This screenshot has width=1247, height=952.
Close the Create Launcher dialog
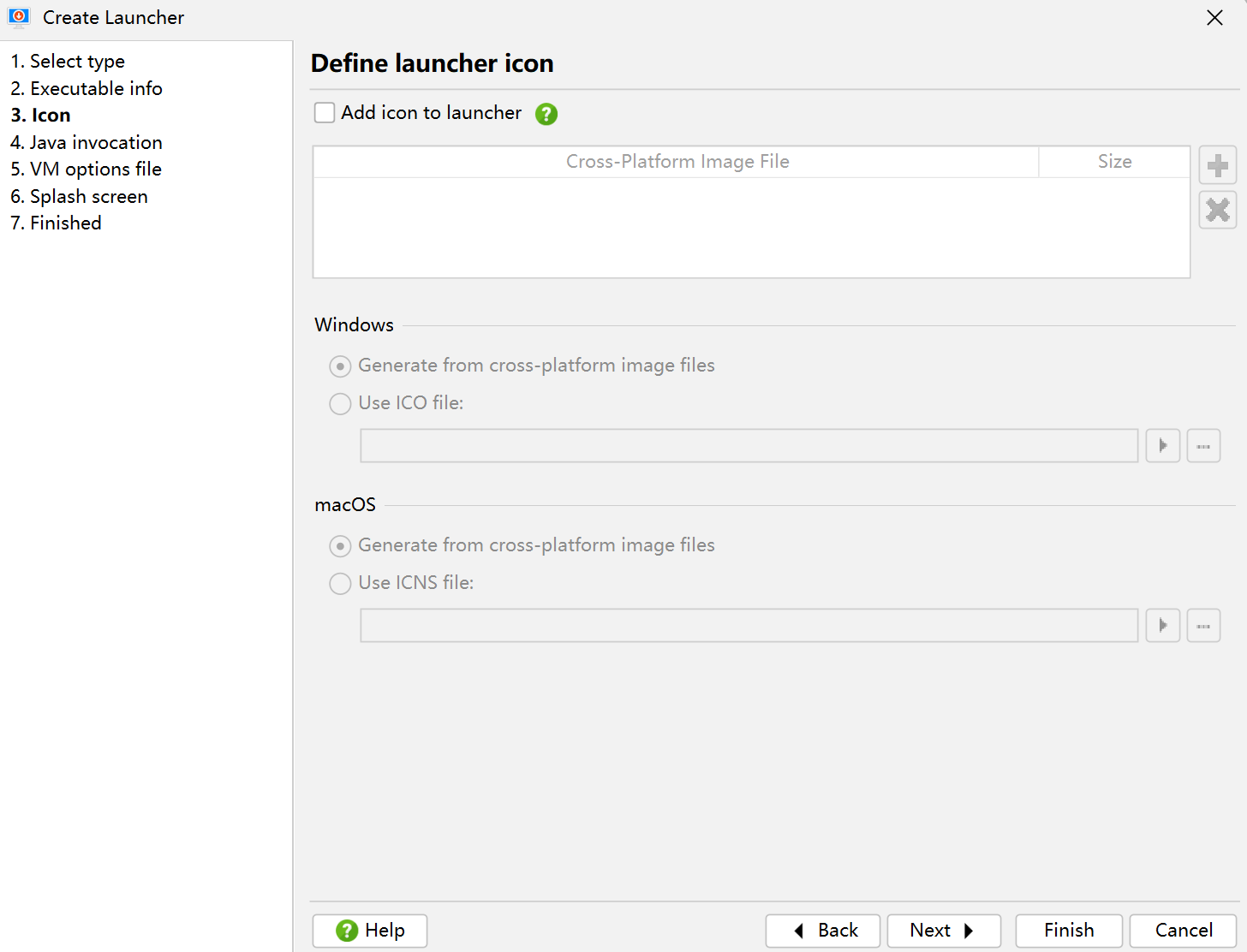click(x=1214, y=18)
